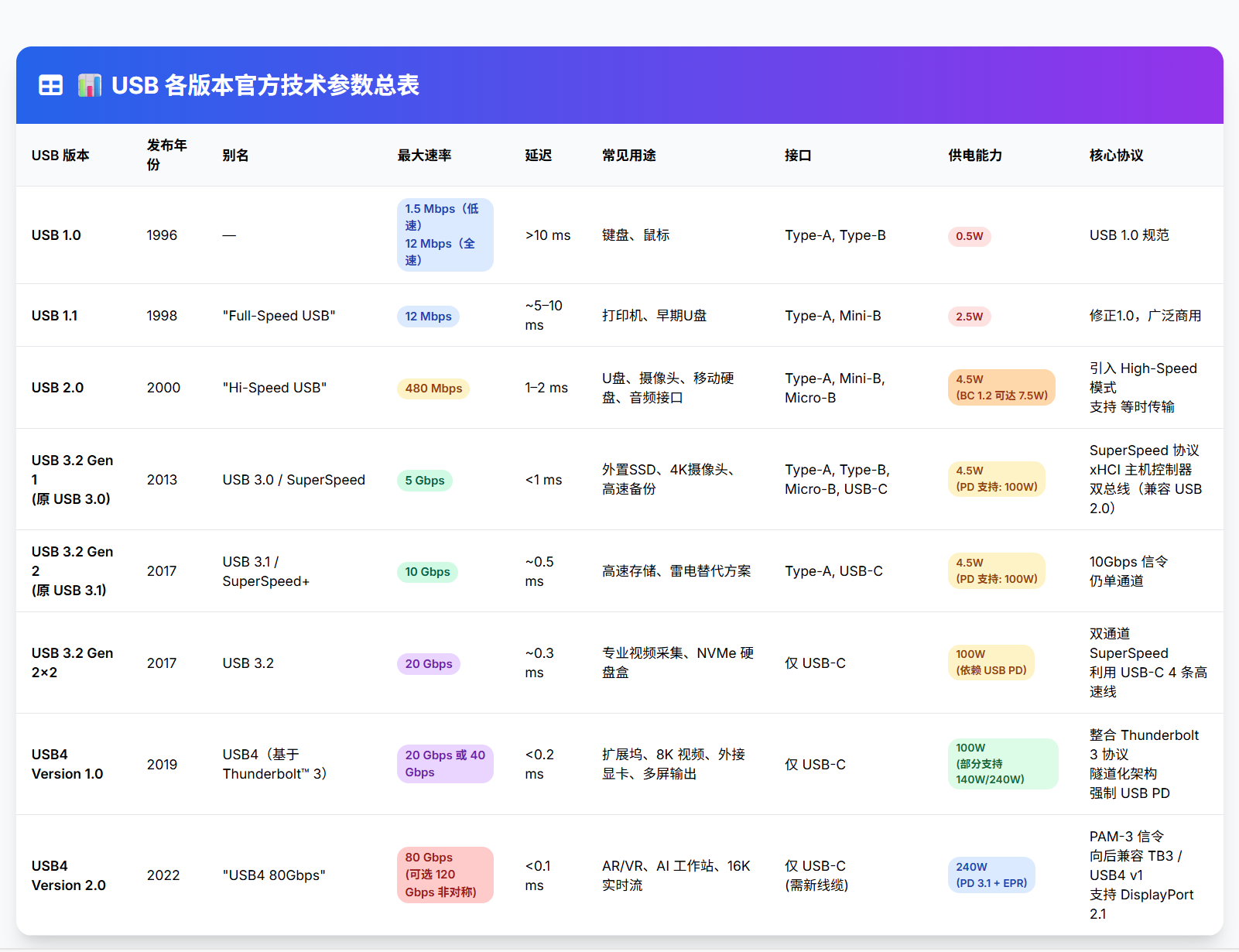
Task: Click the bar chart emoji in title
Action: coord(90,85)
